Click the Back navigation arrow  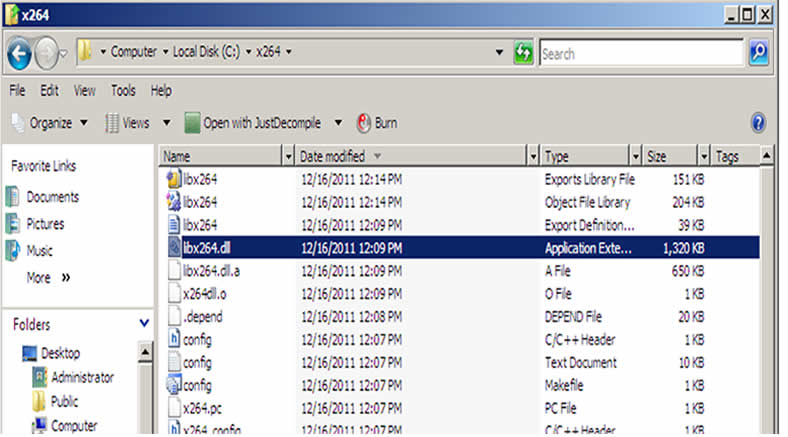pos(20,53)
